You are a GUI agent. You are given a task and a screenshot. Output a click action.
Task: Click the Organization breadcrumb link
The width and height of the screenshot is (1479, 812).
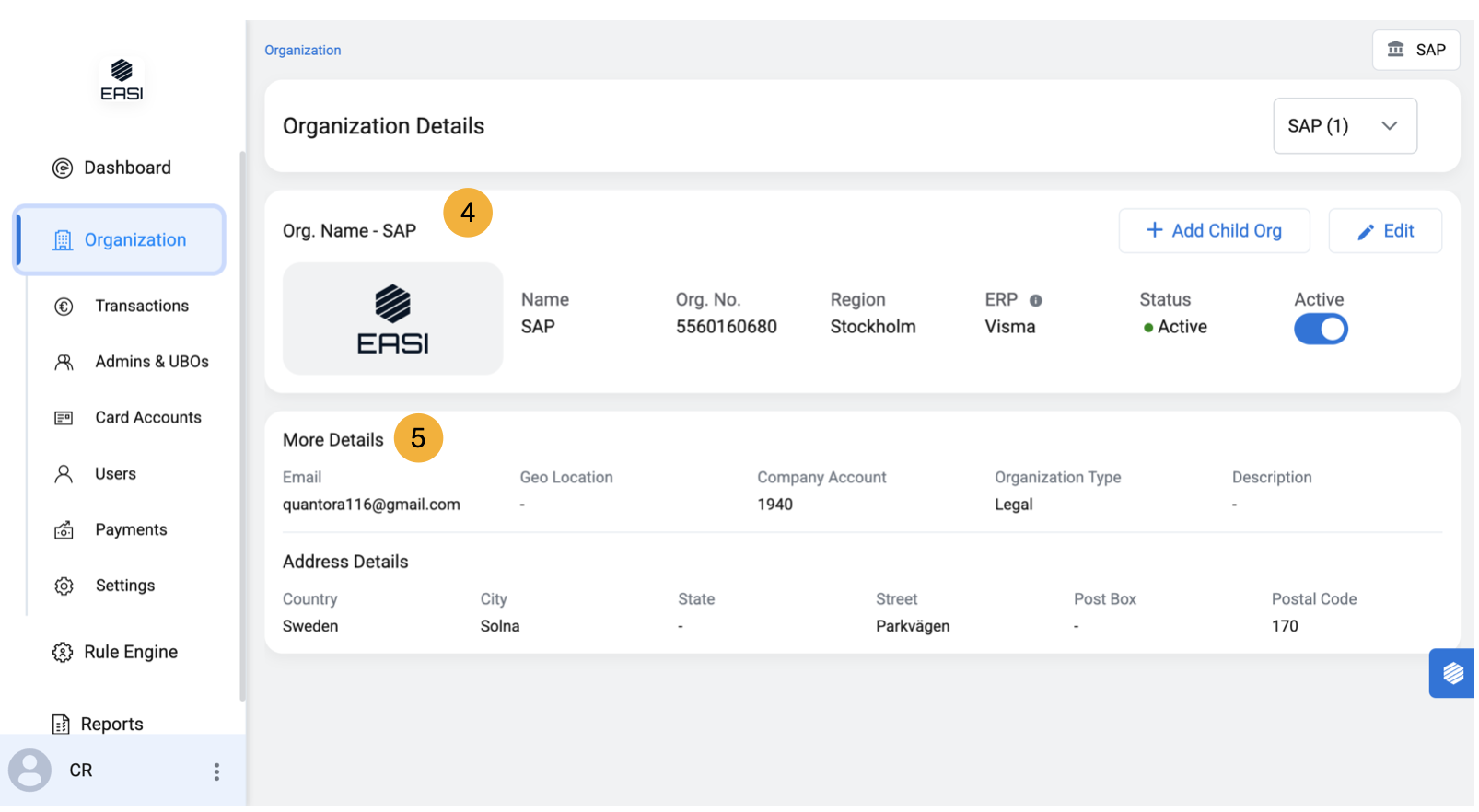pyautogui.click(x=302, y=51)
